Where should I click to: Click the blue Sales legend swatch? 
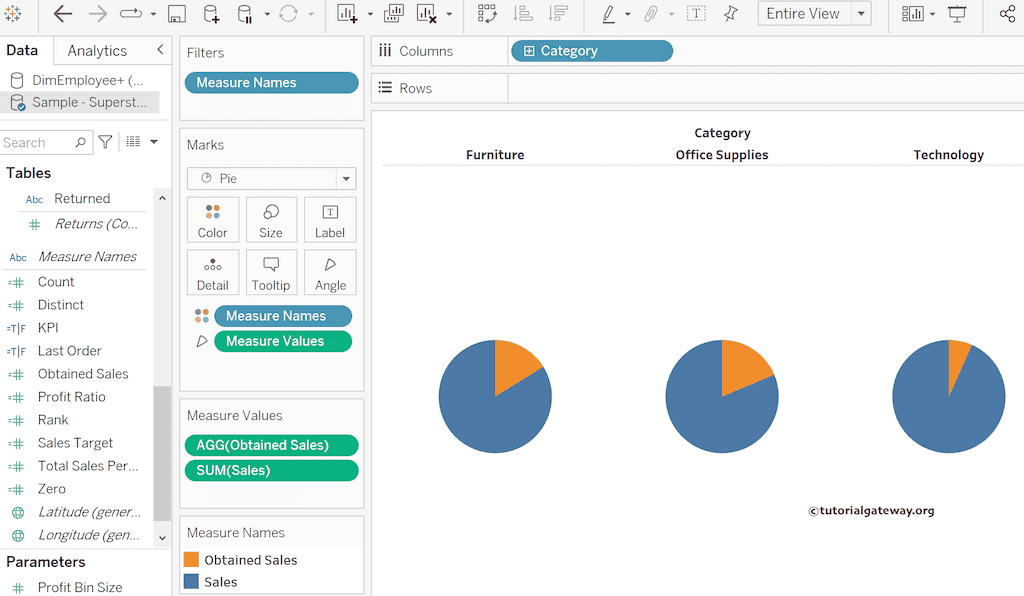pos(191,581)
